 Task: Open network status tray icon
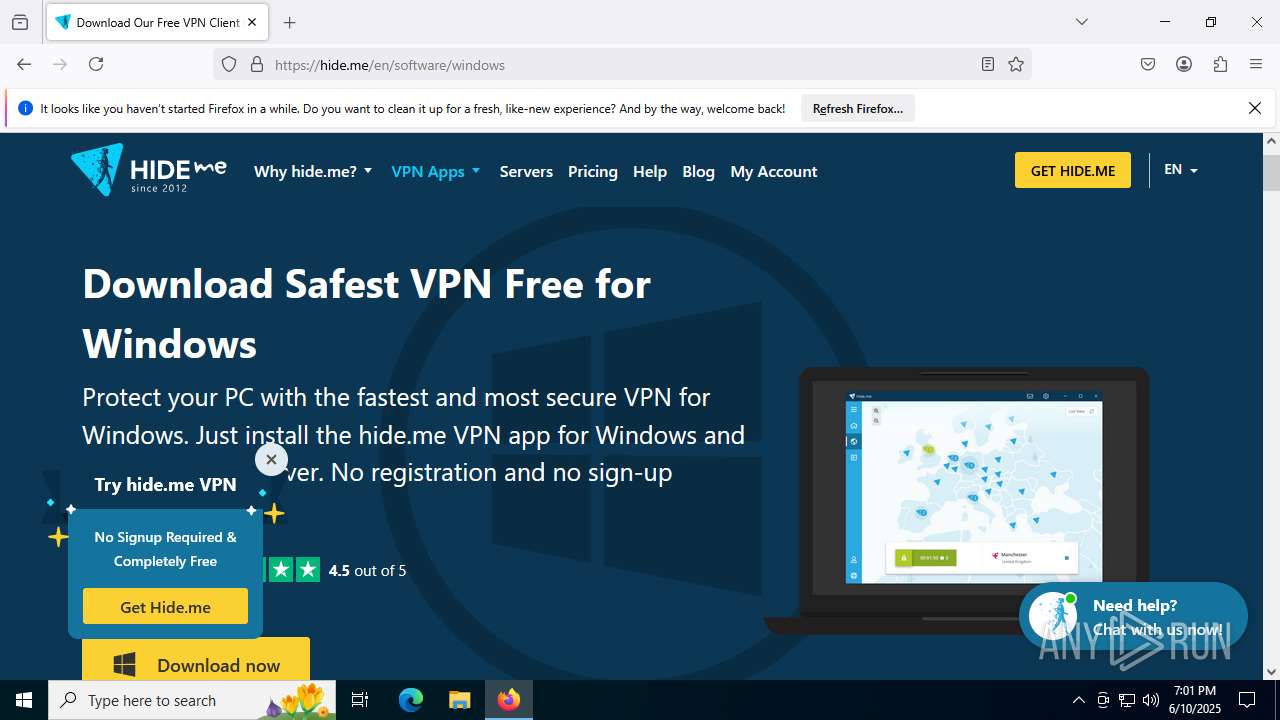(1127, 700)
